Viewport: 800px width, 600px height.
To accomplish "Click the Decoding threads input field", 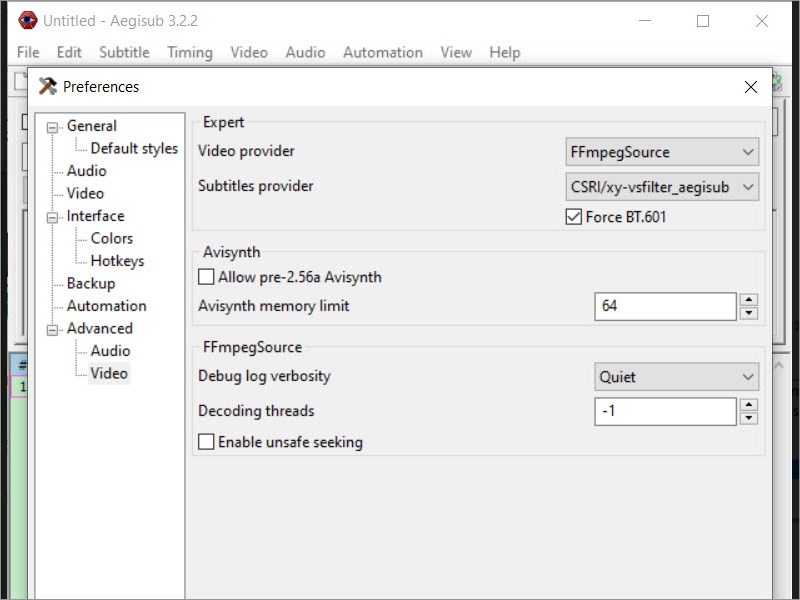I will point(665,411).
